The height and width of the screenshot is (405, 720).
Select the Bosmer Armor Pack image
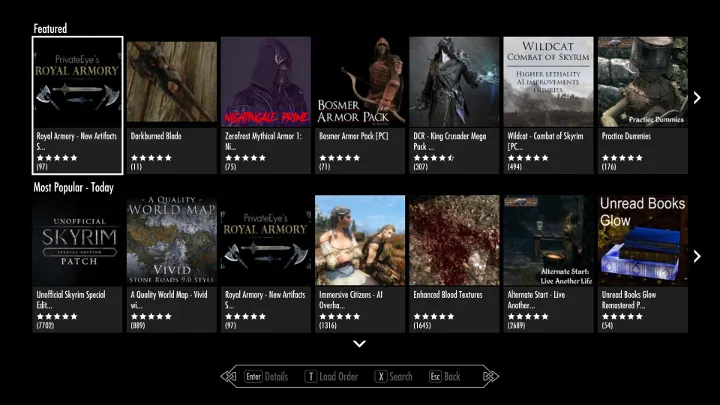[x=360, y=82]
